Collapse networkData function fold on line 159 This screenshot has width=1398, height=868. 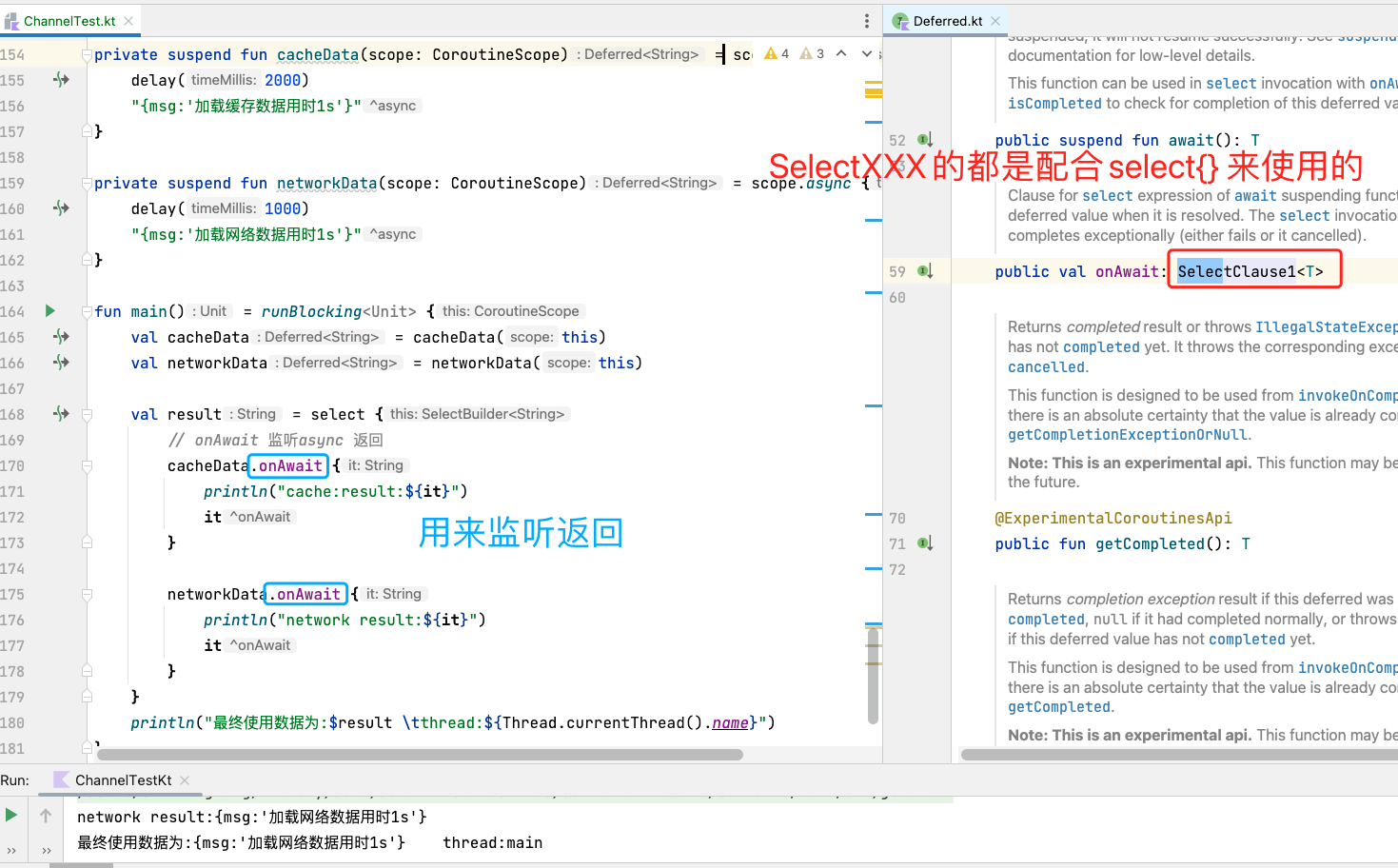pyautogui.click(x=87, y=183)
